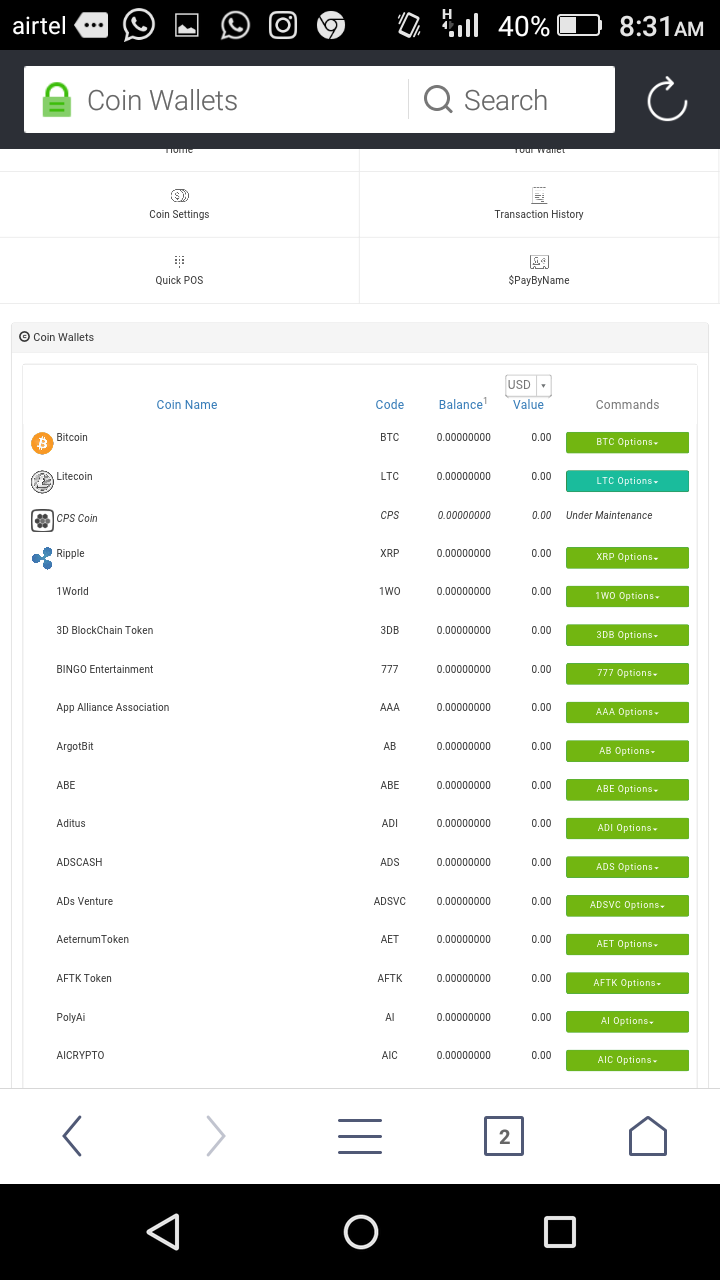720x1280 pixels.
Task: Expand AIC Options dropdown
Action: pyautogui.click(x=627, y=1060)
